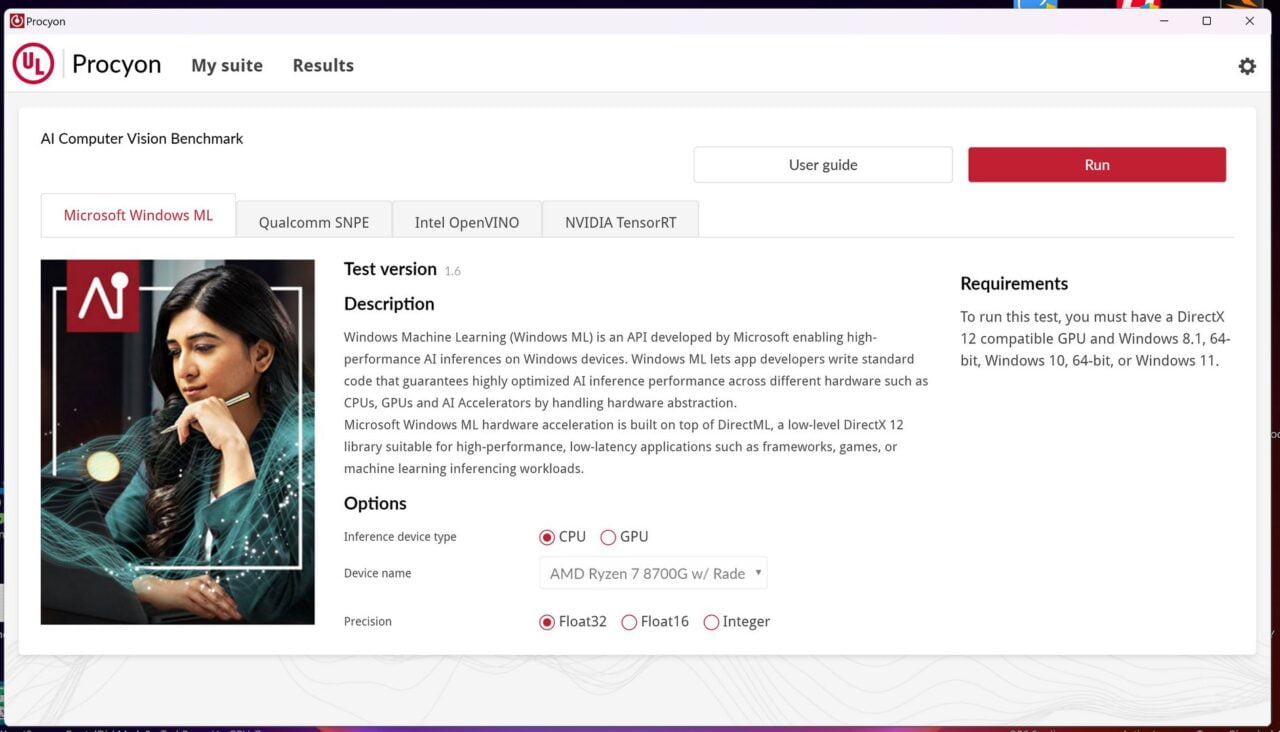Switch to the Microsoft Windows ML tab
This screenshot has height=732, width=1280.
(138, 215)
